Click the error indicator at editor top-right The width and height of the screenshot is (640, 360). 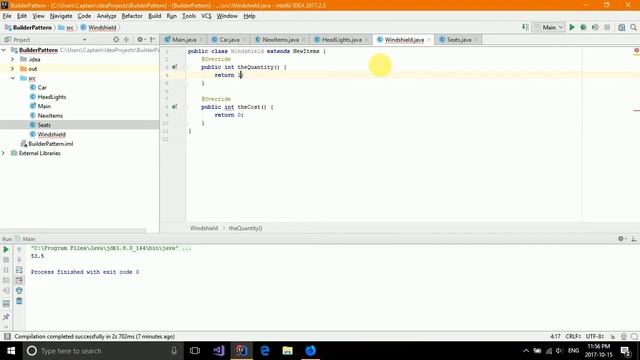point(636,51)
